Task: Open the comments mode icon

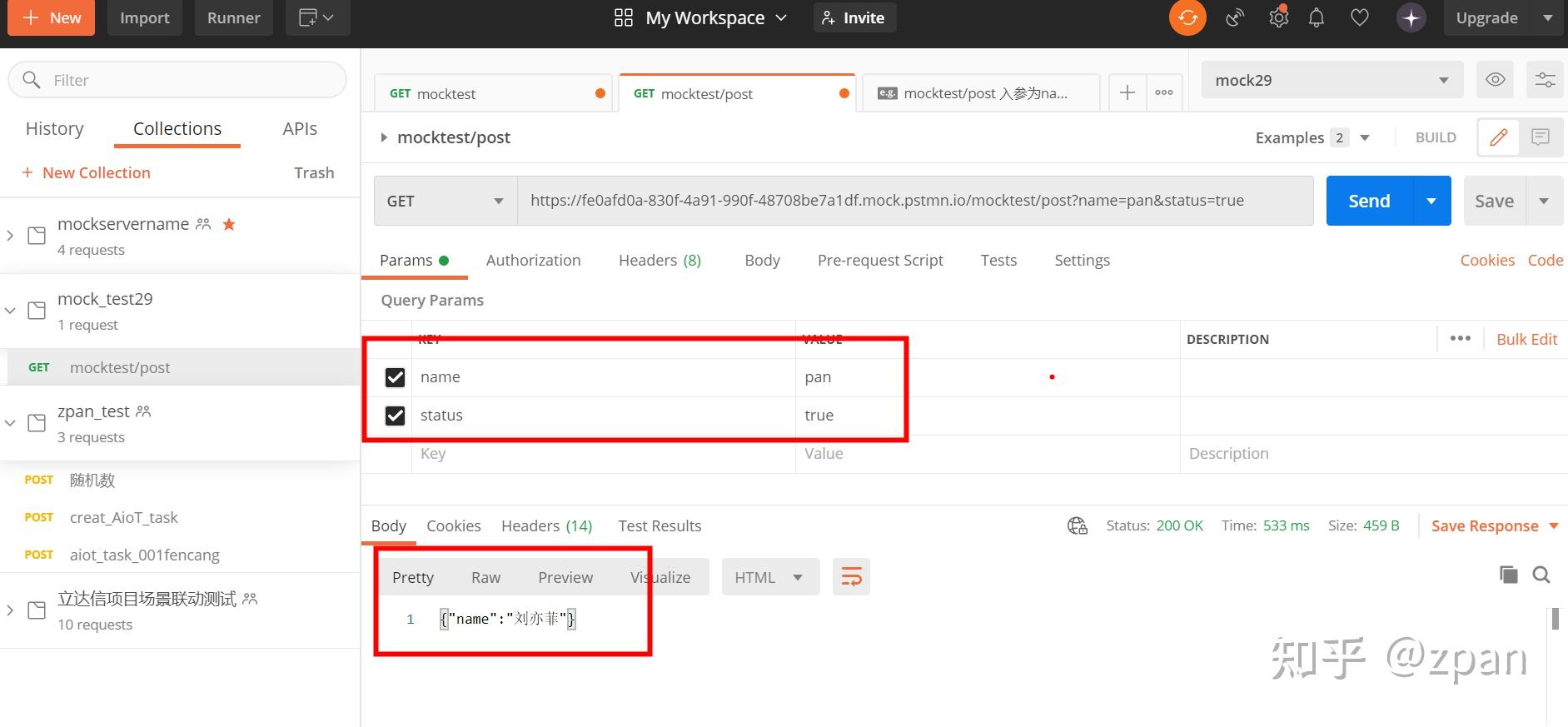Action: tap(1541, 137)
